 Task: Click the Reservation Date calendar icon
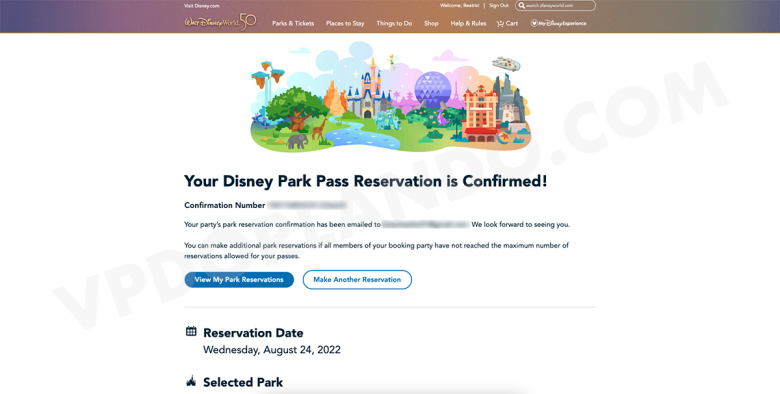[191, 331]
